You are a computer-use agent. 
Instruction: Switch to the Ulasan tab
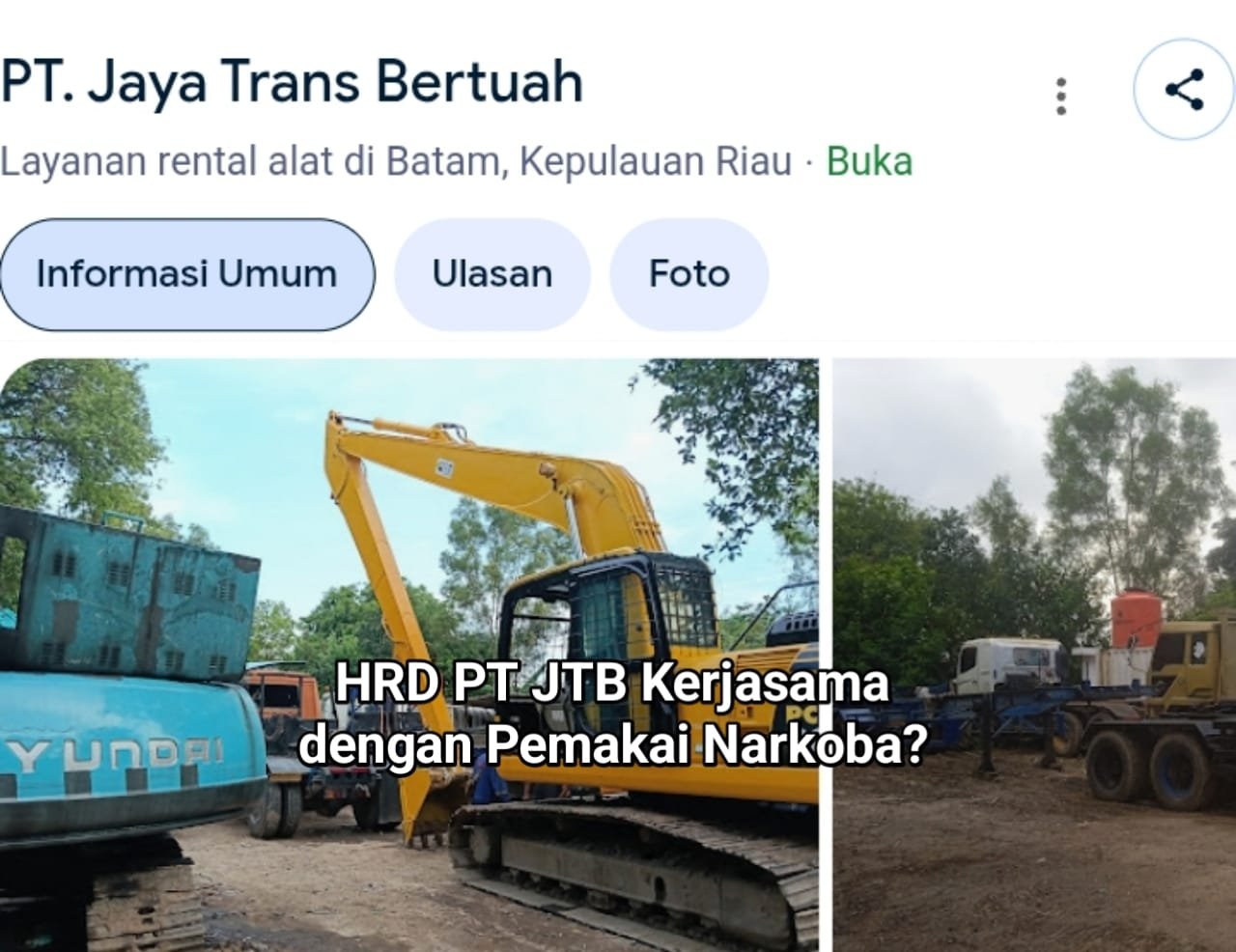(492, 274)
